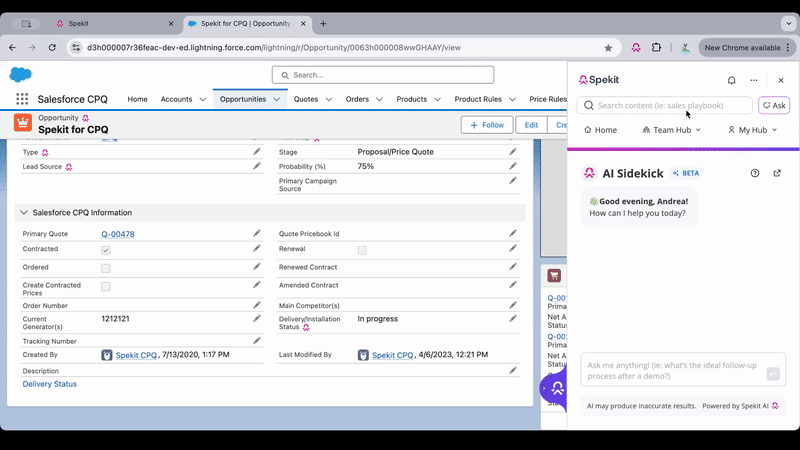Screen dimensions: 800x450
Task: Click the purple Spekit floating button
Action: tap(554, 389)
